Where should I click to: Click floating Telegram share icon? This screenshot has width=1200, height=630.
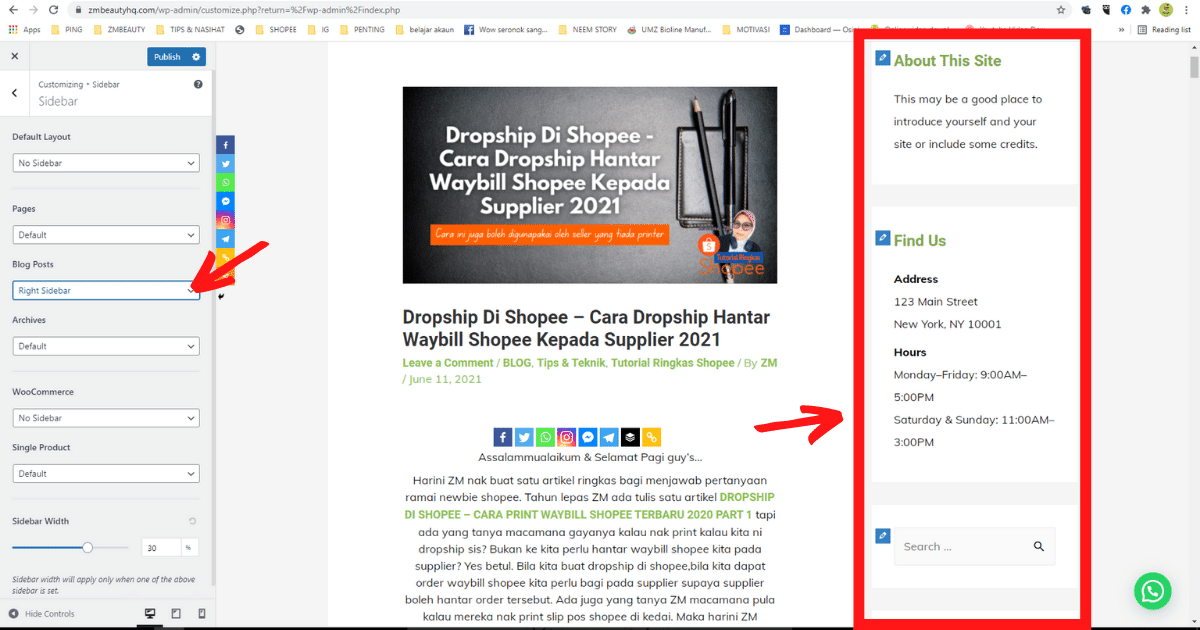[x=226, y=239]
